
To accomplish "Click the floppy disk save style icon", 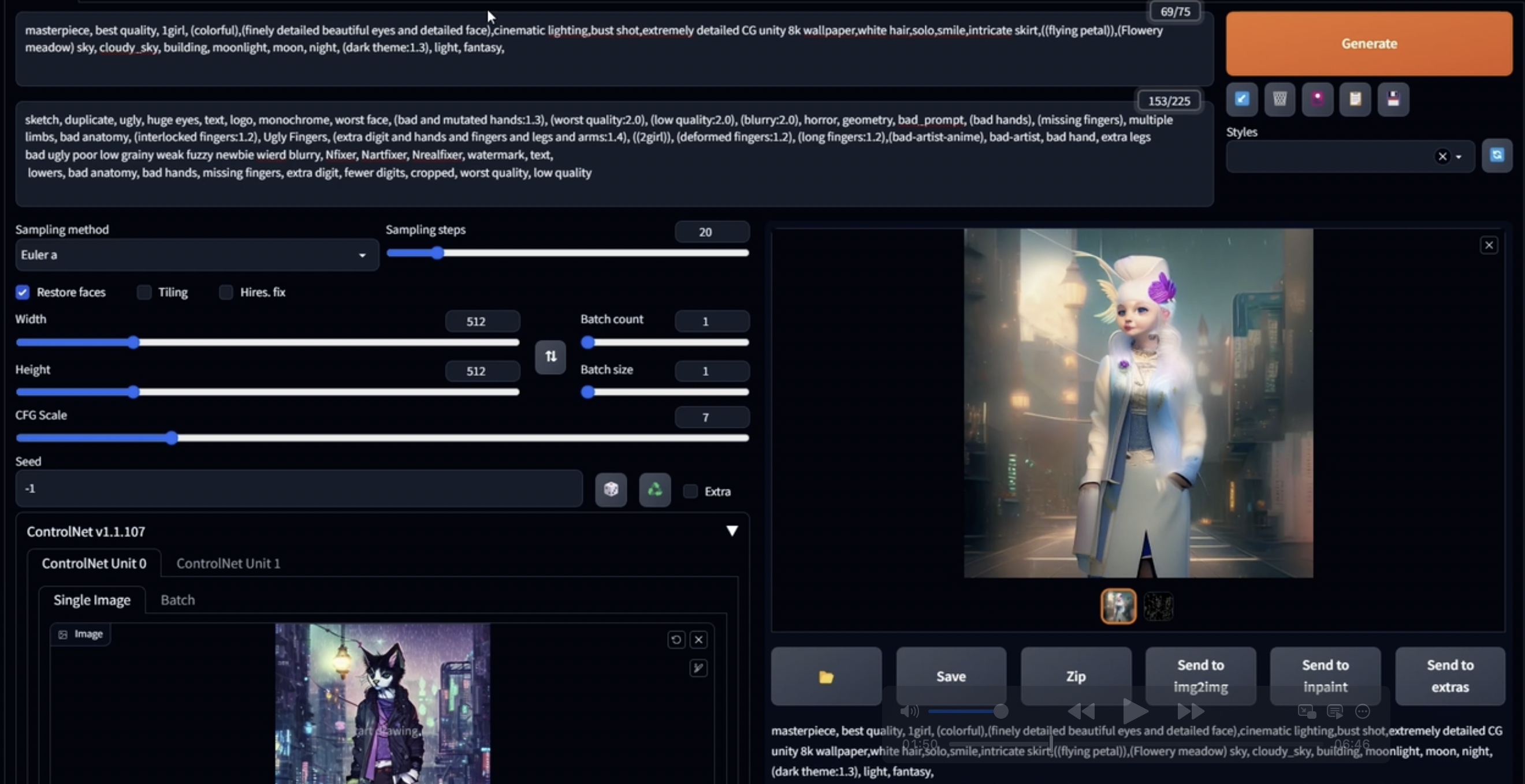I will 1392,99.
